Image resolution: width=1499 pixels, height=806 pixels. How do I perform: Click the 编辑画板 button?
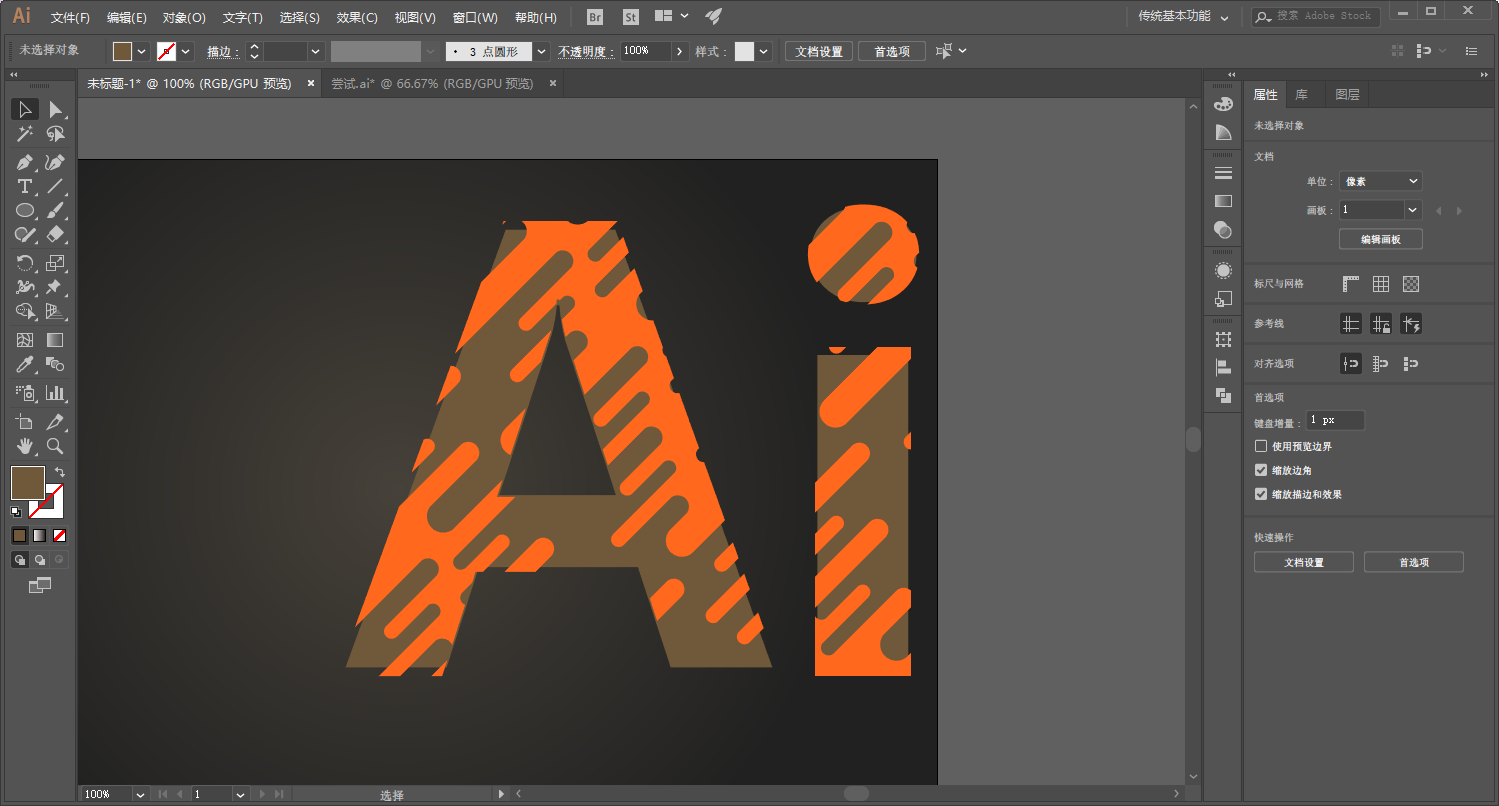(1380, 239)
